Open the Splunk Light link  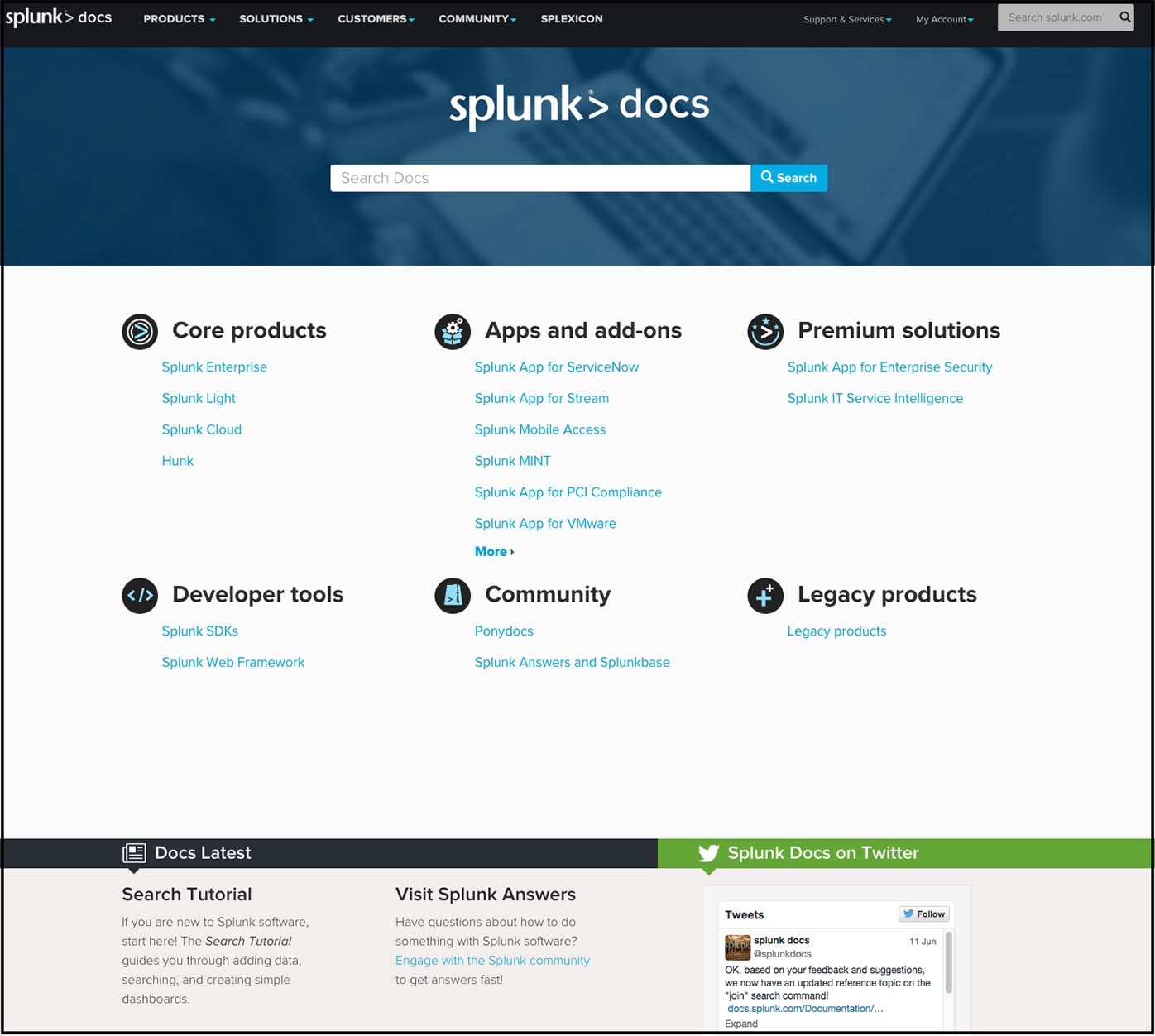pos(199,398)
